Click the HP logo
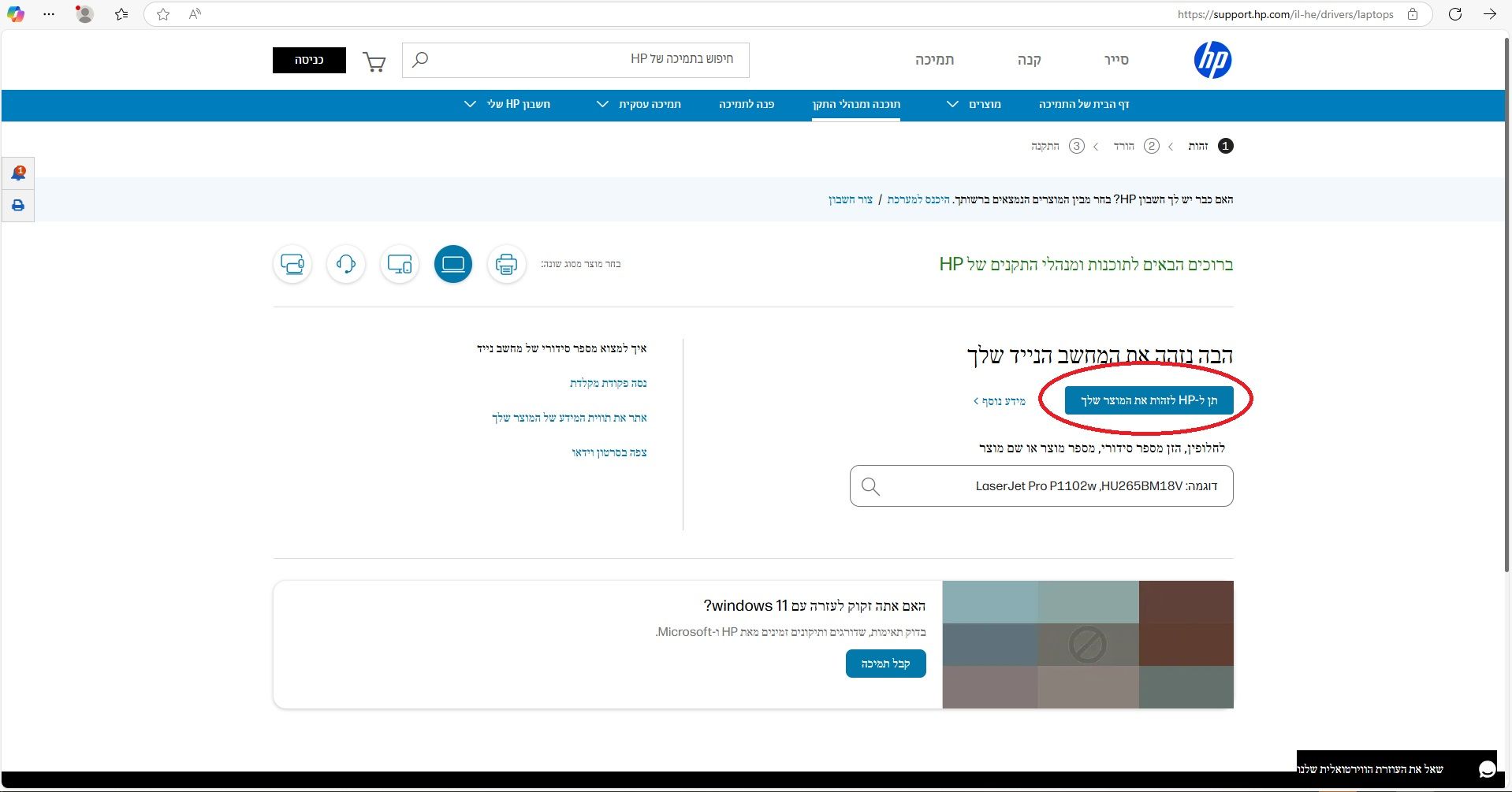The width and height of the screenshot is (1512, 792). (1212, 60)
